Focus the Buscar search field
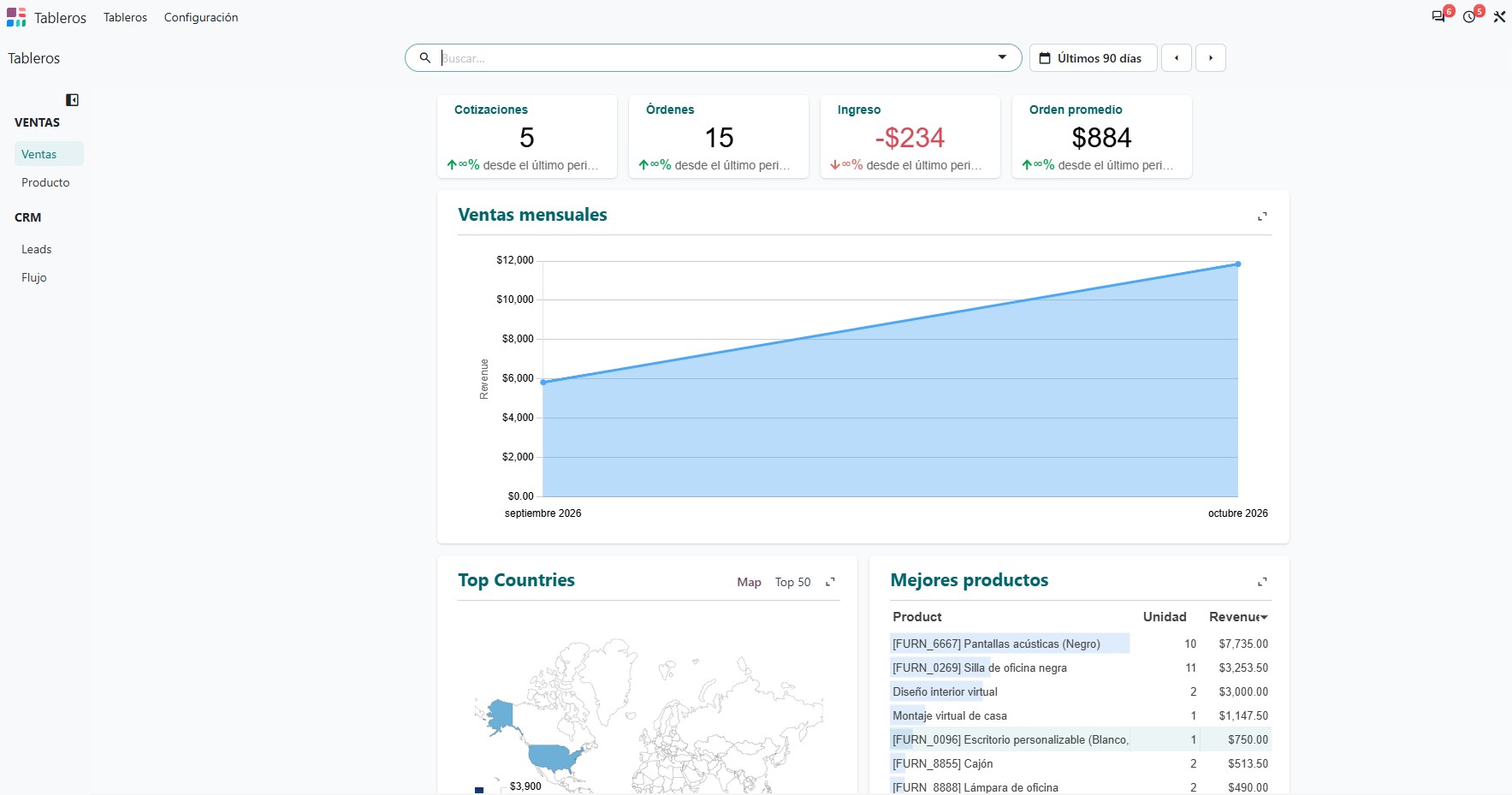1512x795 pixels. pyautogui.click(x=714, y=58)
